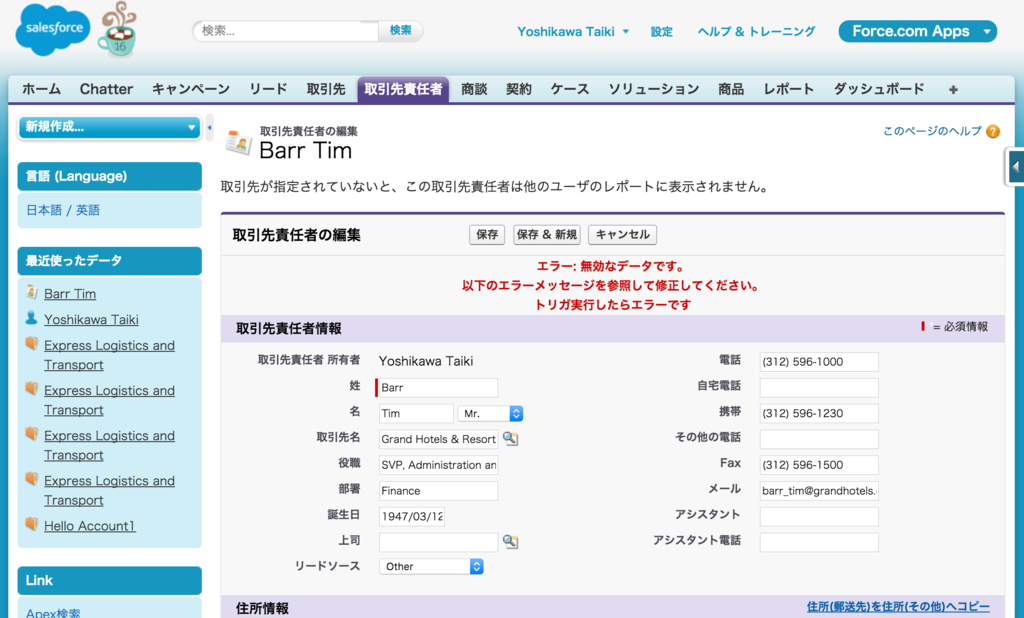Go to the ホーム tab
Viewport: 1024px width, 618px height.
tap(41, 89)
